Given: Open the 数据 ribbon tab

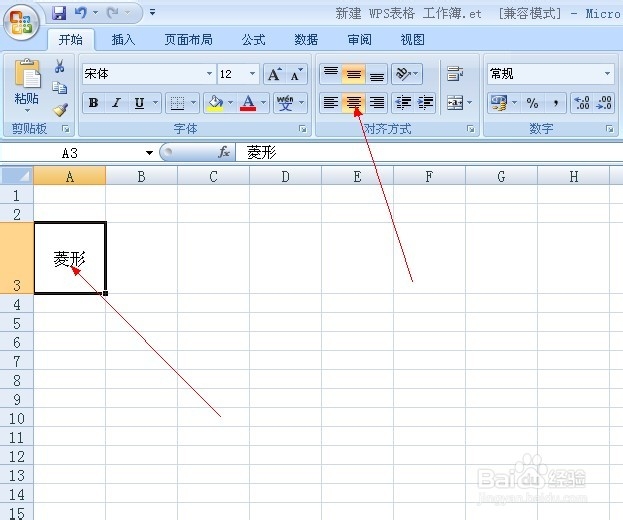Looking at the screenshot, I should pos(306,40).
